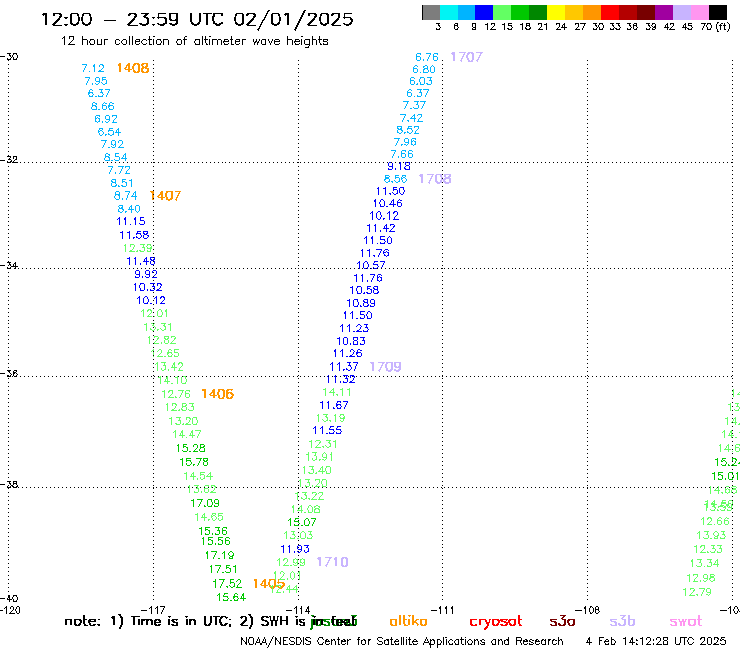Click the s3b satellite legend label
This screenshot has height=650, width=740.
tap(622, 621)
